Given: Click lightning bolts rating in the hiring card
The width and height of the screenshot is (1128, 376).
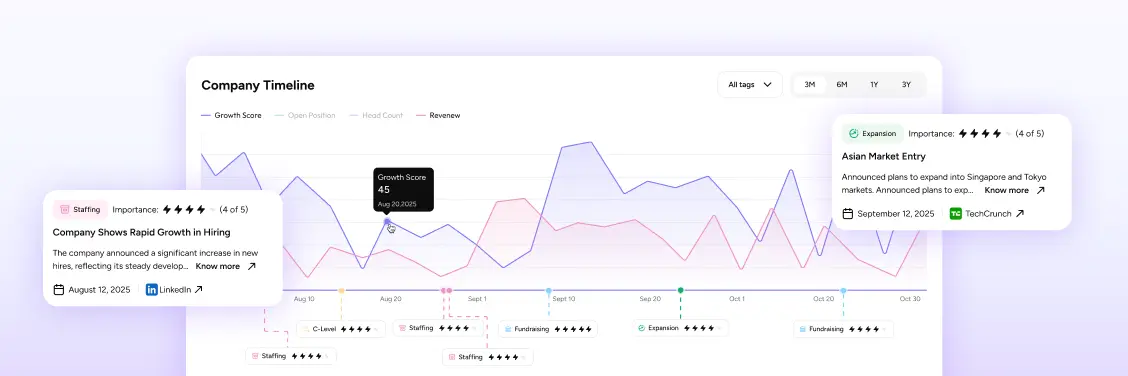Looking at the screenshot, I should (189, 210).
